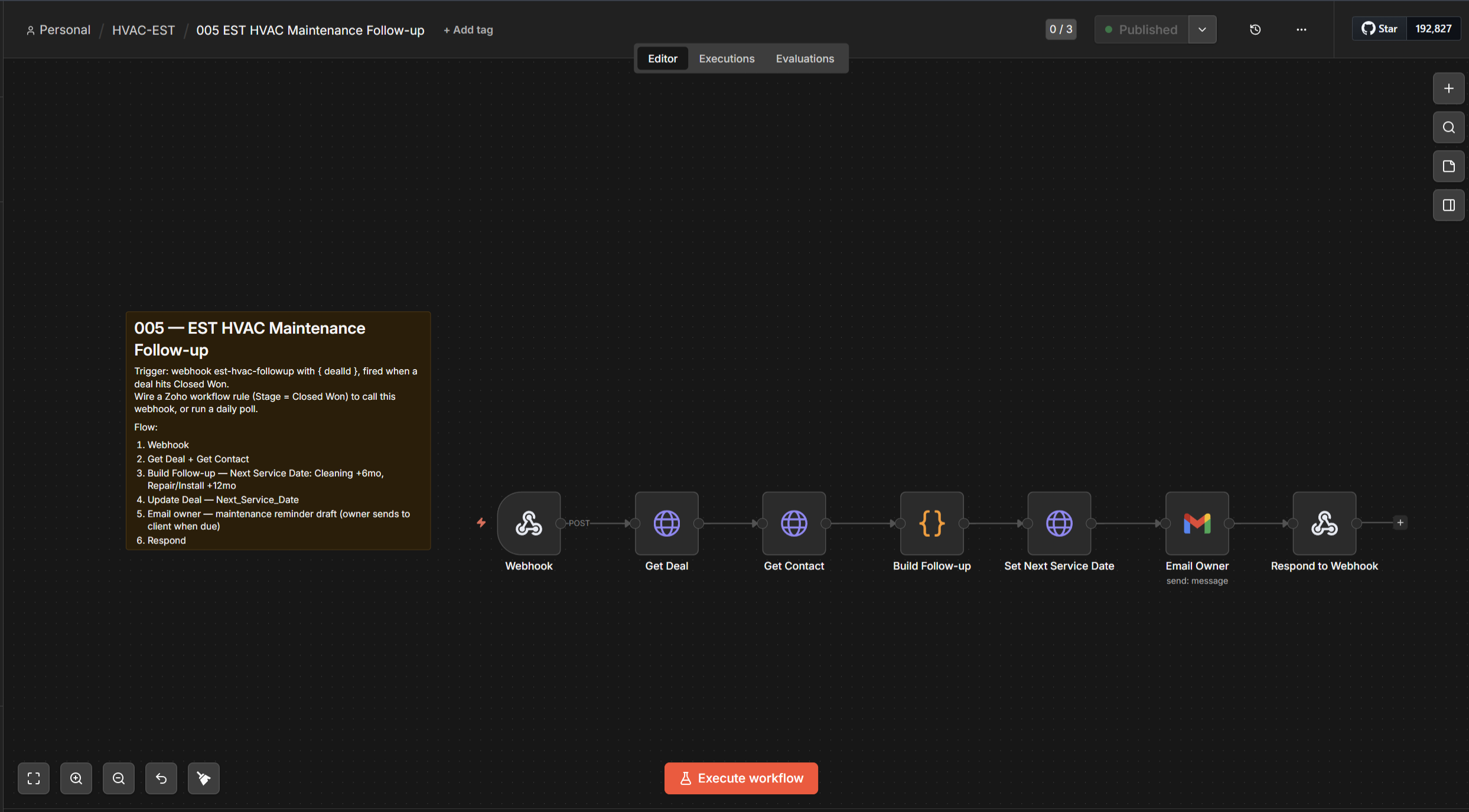The height and width of the screenshot is (812, 1469).
Task: Switch to the Evaluations tab
Action: click(x=804, y=58)
